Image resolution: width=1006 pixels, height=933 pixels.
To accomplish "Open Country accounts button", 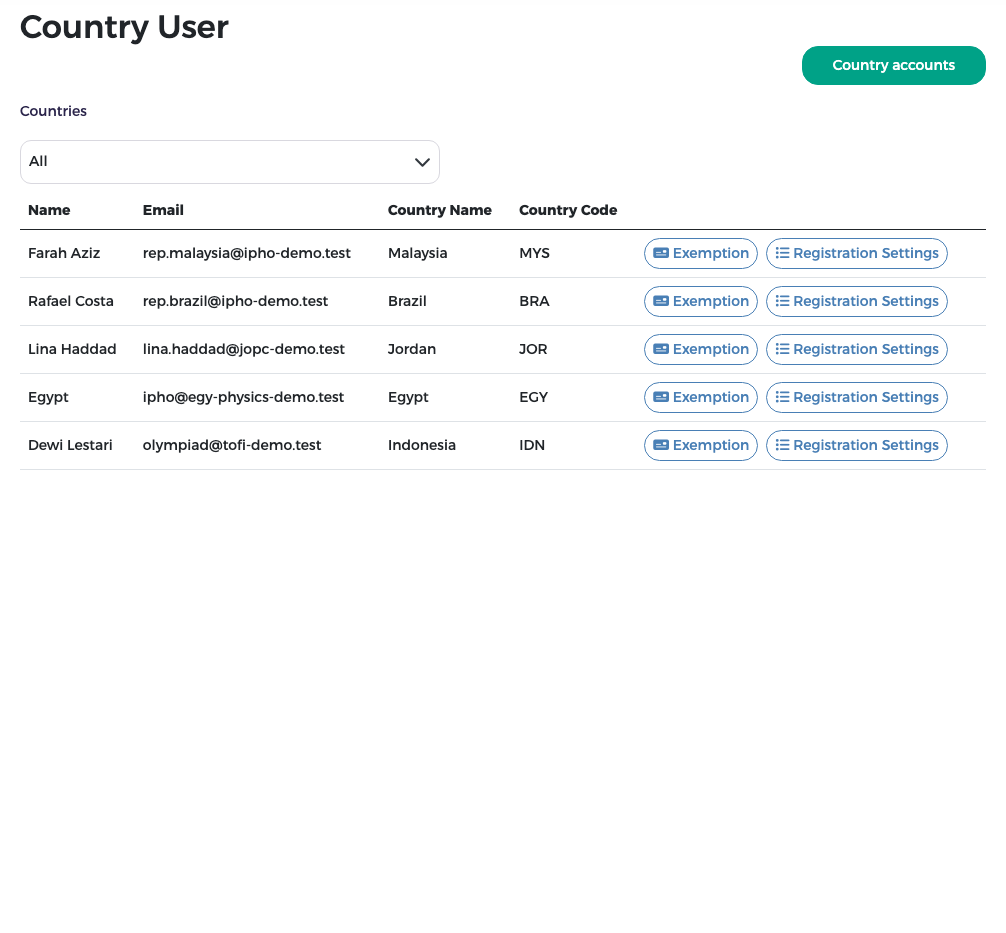I will click(x=894, y=65).
